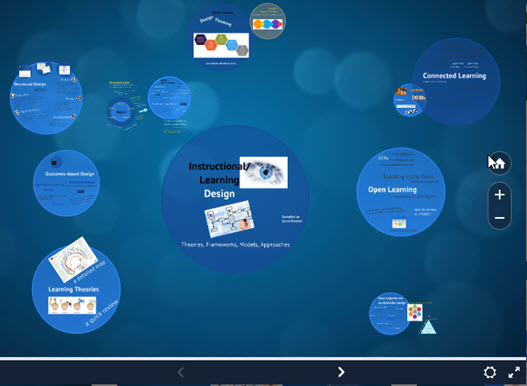Enter fullscreen mode
The width and height of the screenshot is (527, 386).
[x=514, y=373]
